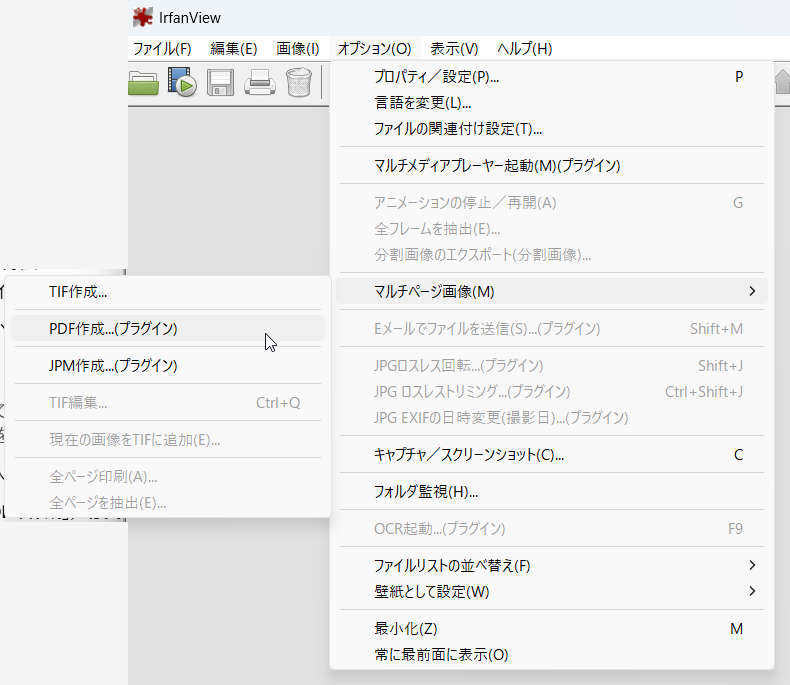Click disabled JPG ロスレストリミング...(プラグイン) entry

click(x=552, y=391)
